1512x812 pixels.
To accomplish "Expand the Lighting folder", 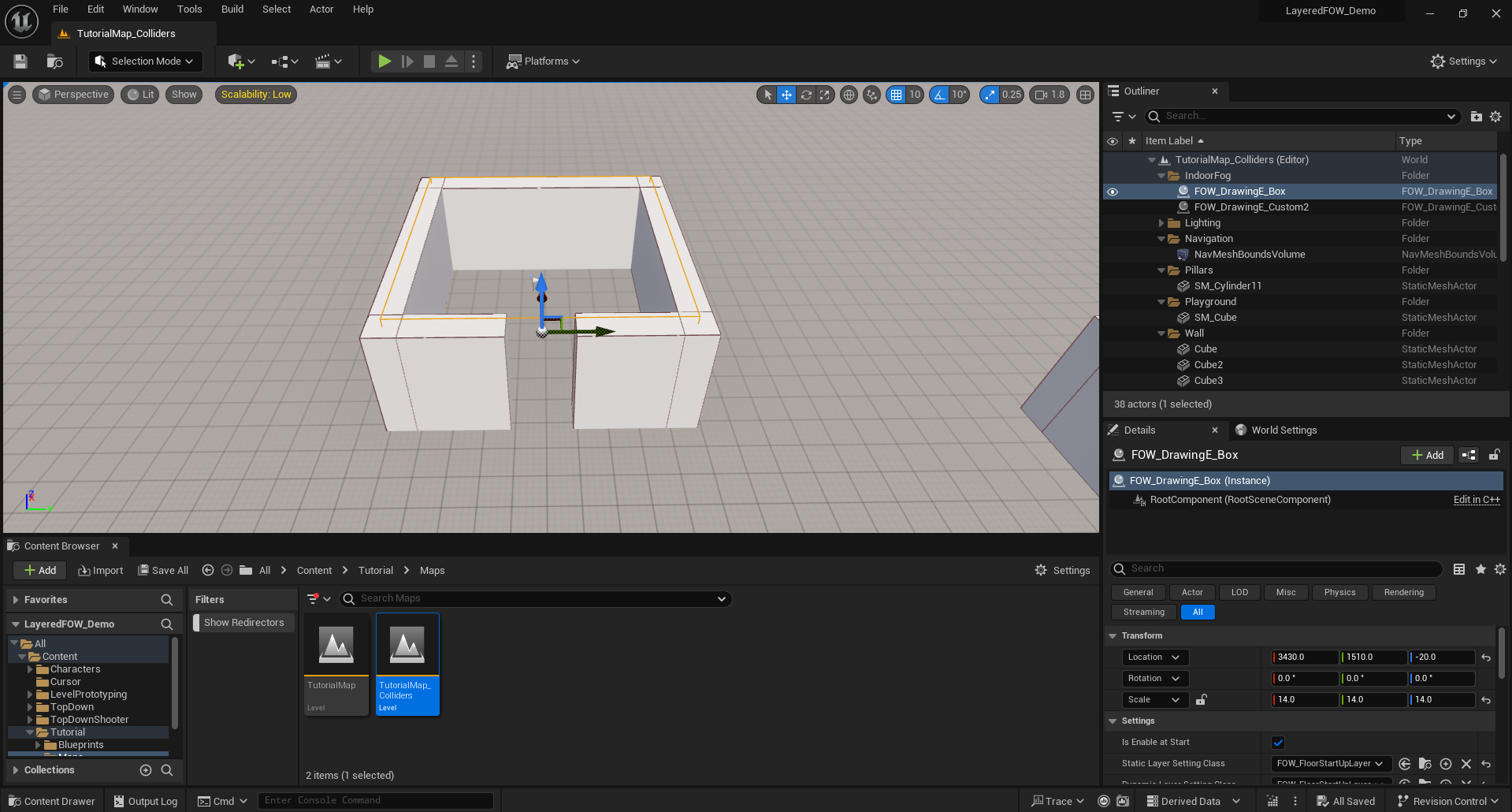I will tap(1161, 223).
